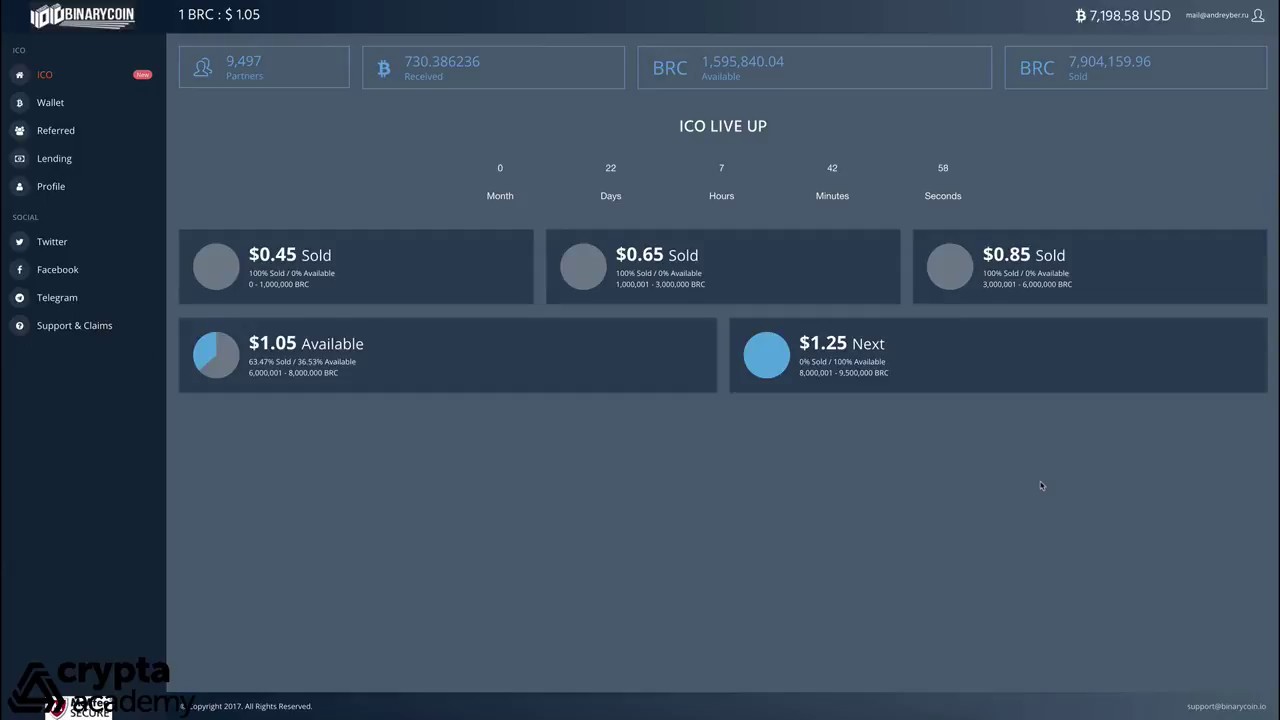Click the 730.386236 Received card
Viewport: 1280px width, 720px height.
(493, 67)
